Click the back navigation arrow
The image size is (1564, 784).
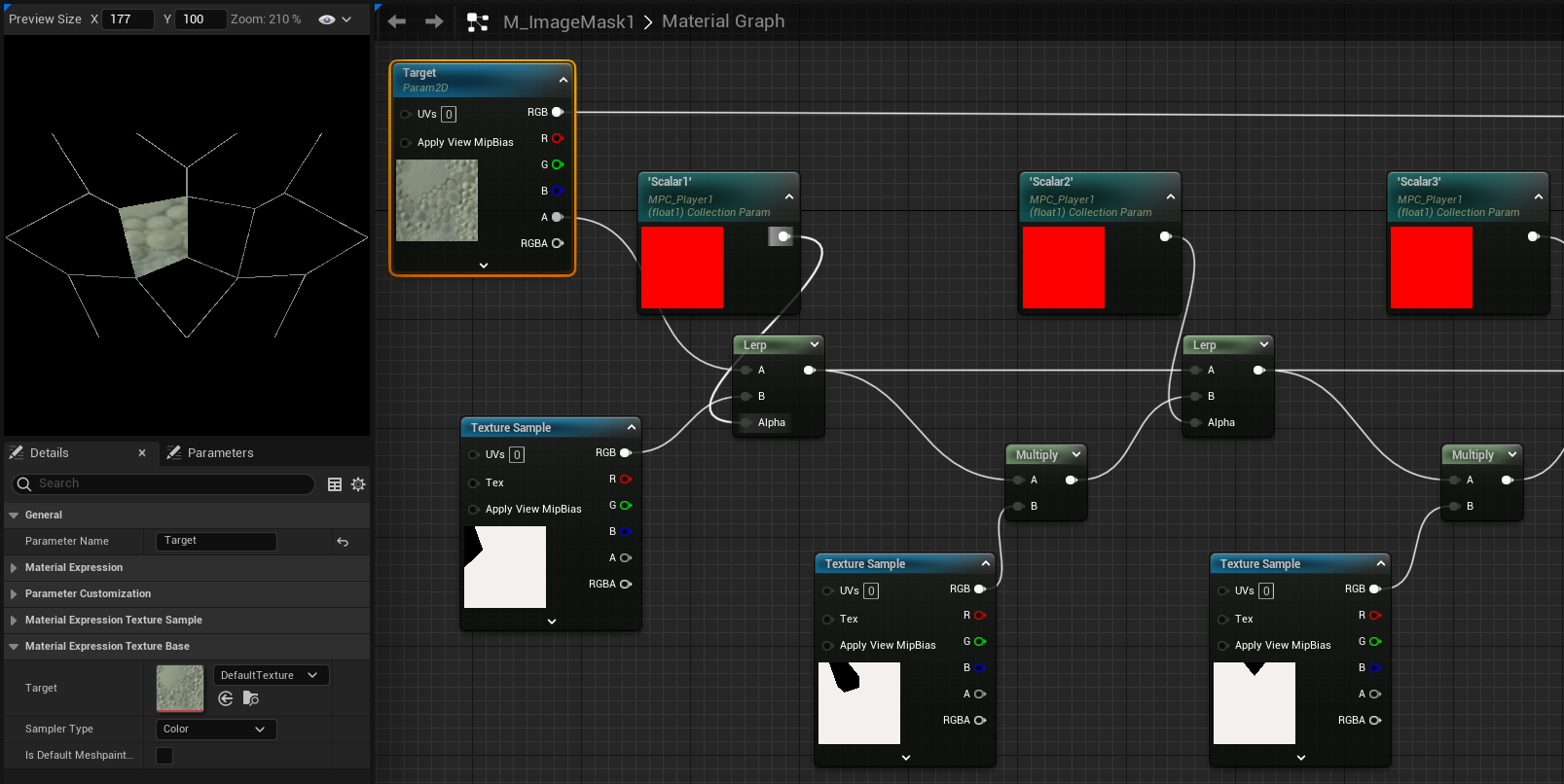click(396, 21)
